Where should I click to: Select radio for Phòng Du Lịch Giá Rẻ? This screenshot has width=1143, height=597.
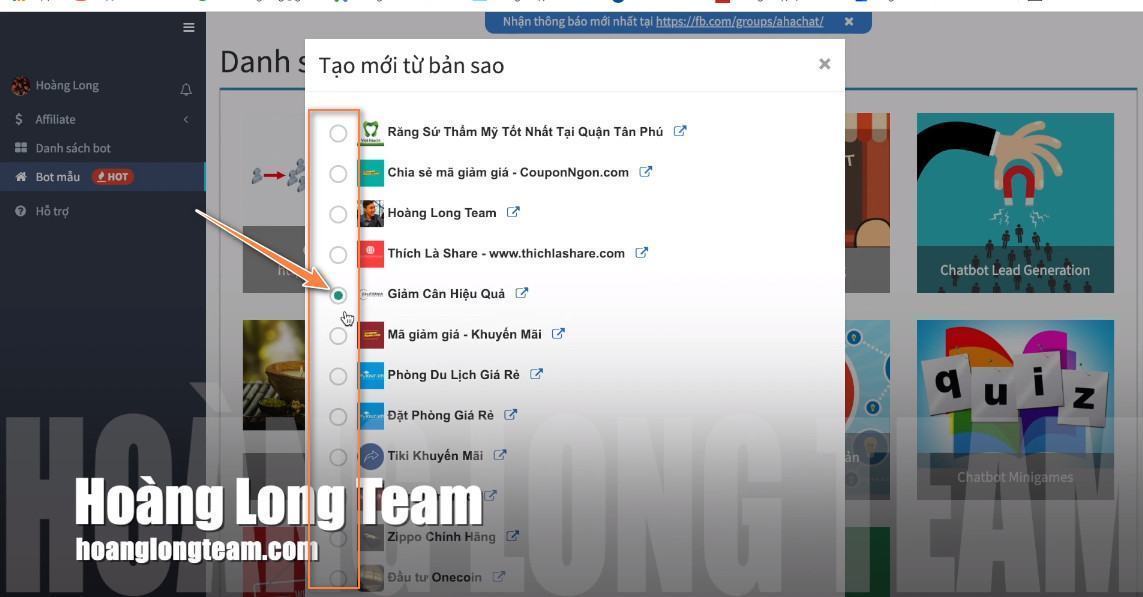(x=338, y=376)
